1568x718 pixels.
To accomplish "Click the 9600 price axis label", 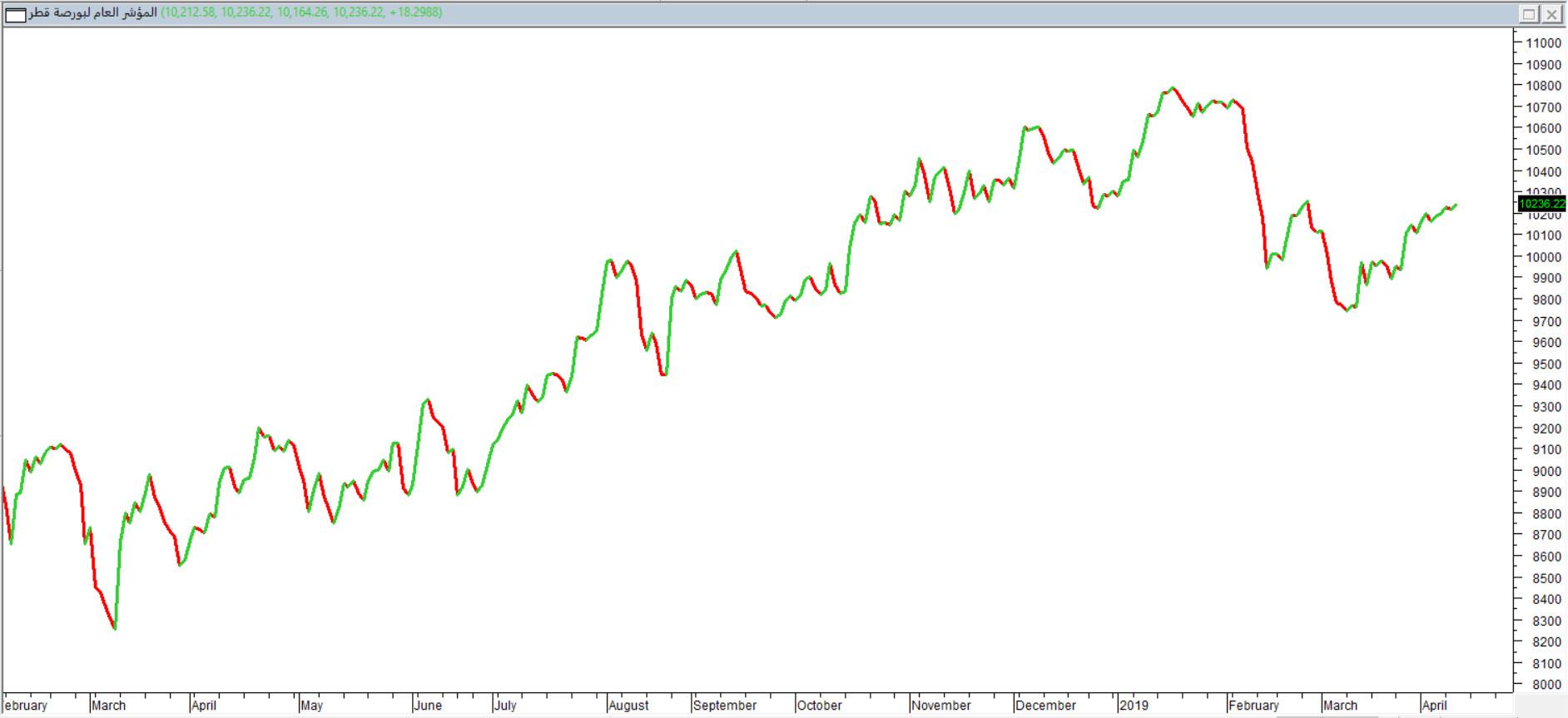I will pyautogui.click(x=1546, y=343).
